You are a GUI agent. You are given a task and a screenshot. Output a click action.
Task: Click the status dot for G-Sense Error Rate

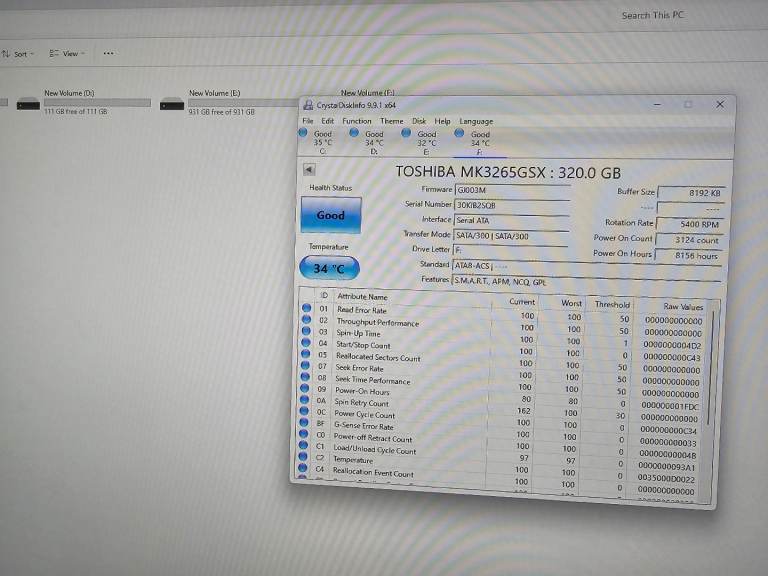304,422
